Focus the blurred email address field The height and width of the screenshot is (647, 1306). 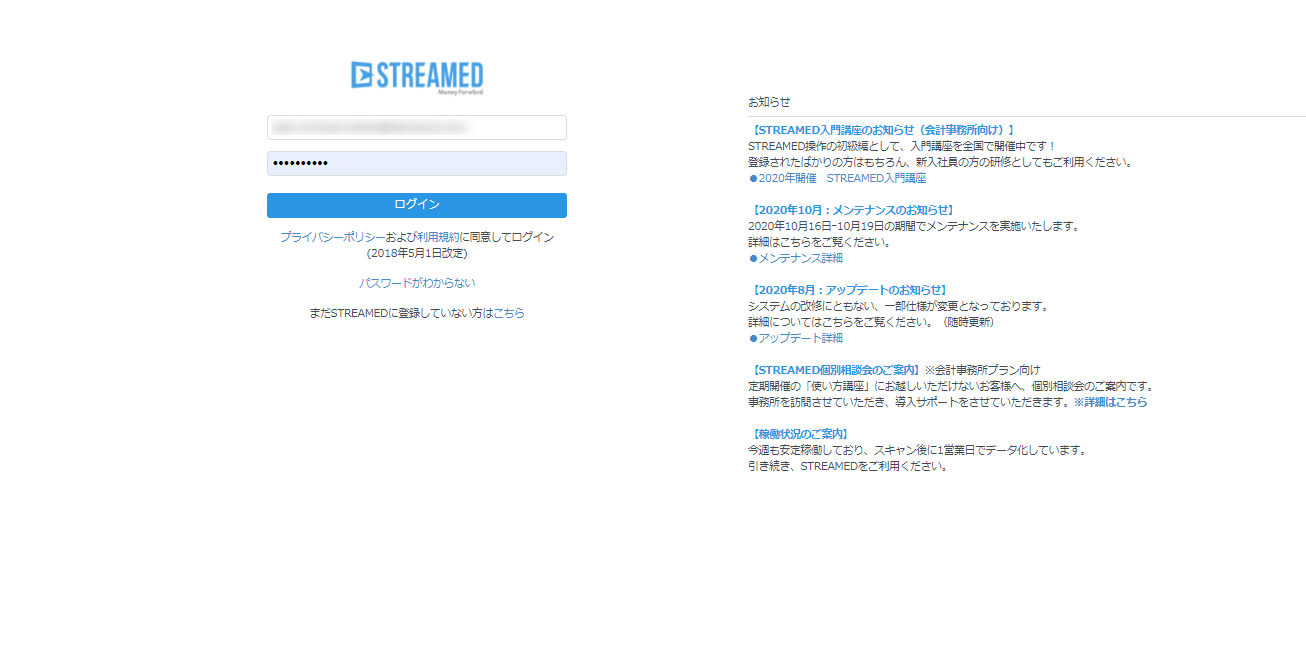(x=417, y=128)
